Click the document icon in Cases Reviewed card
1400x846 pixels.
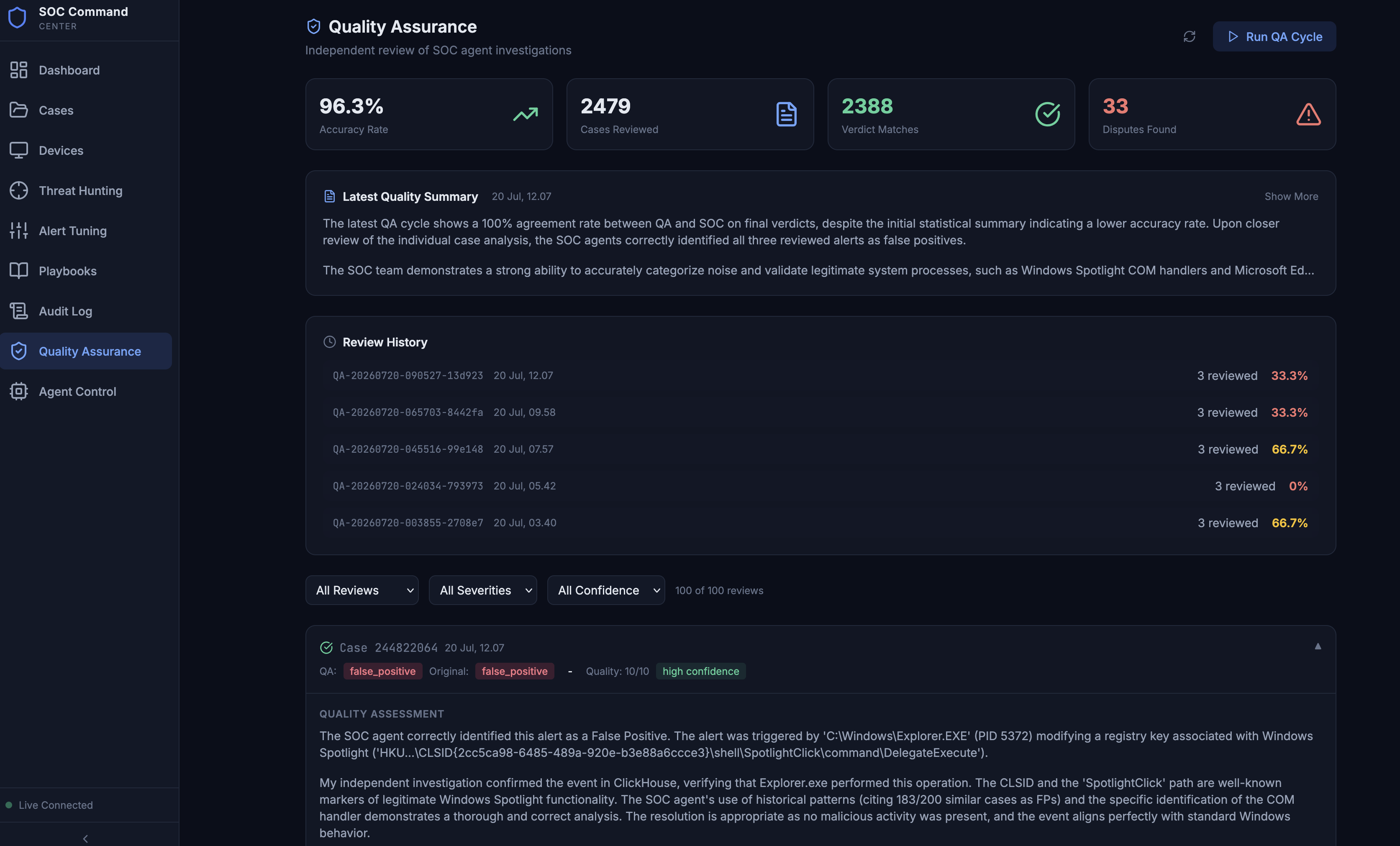(786, 114)
